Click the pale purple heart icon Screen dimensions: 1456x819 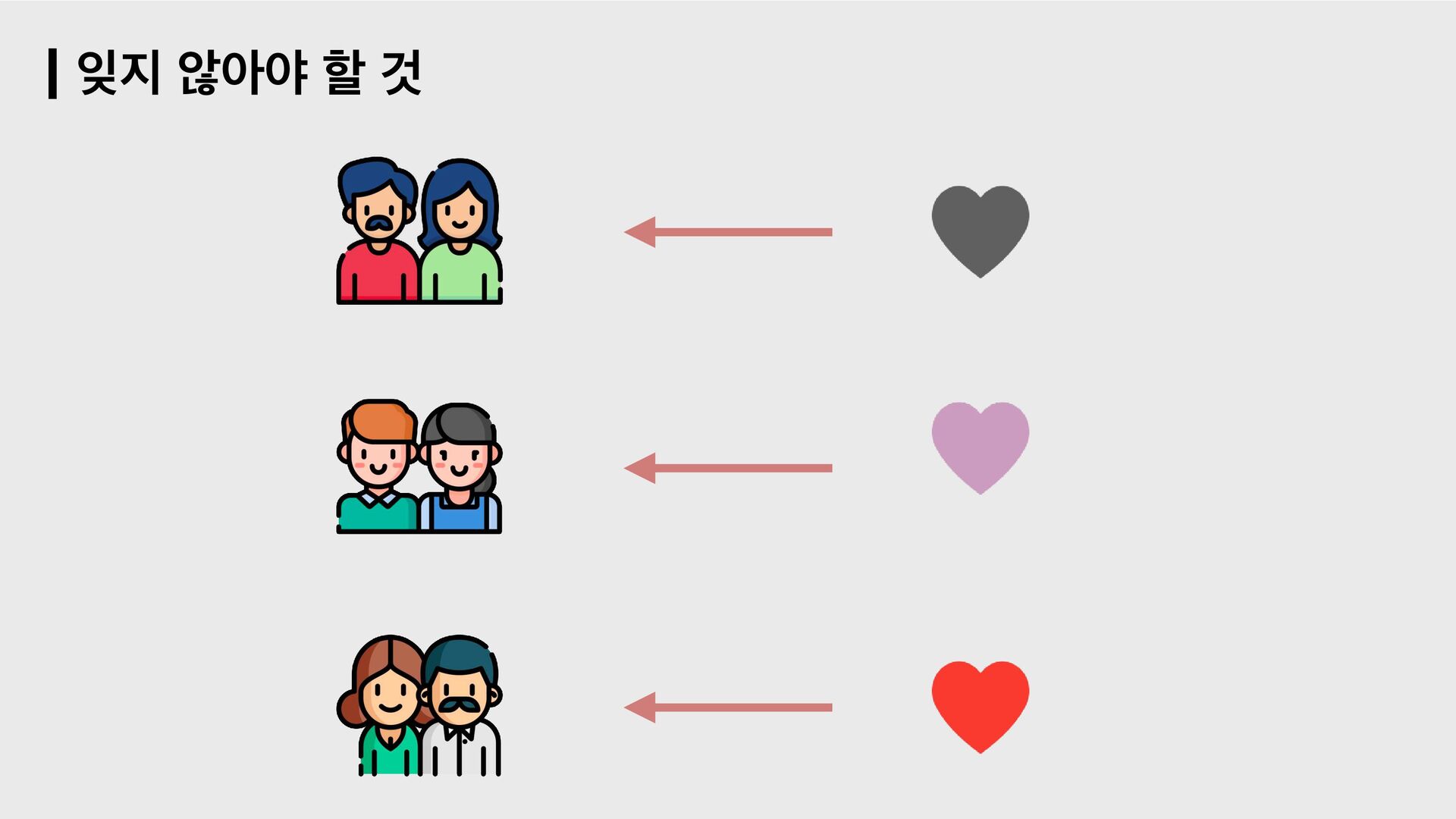(981, 448)
